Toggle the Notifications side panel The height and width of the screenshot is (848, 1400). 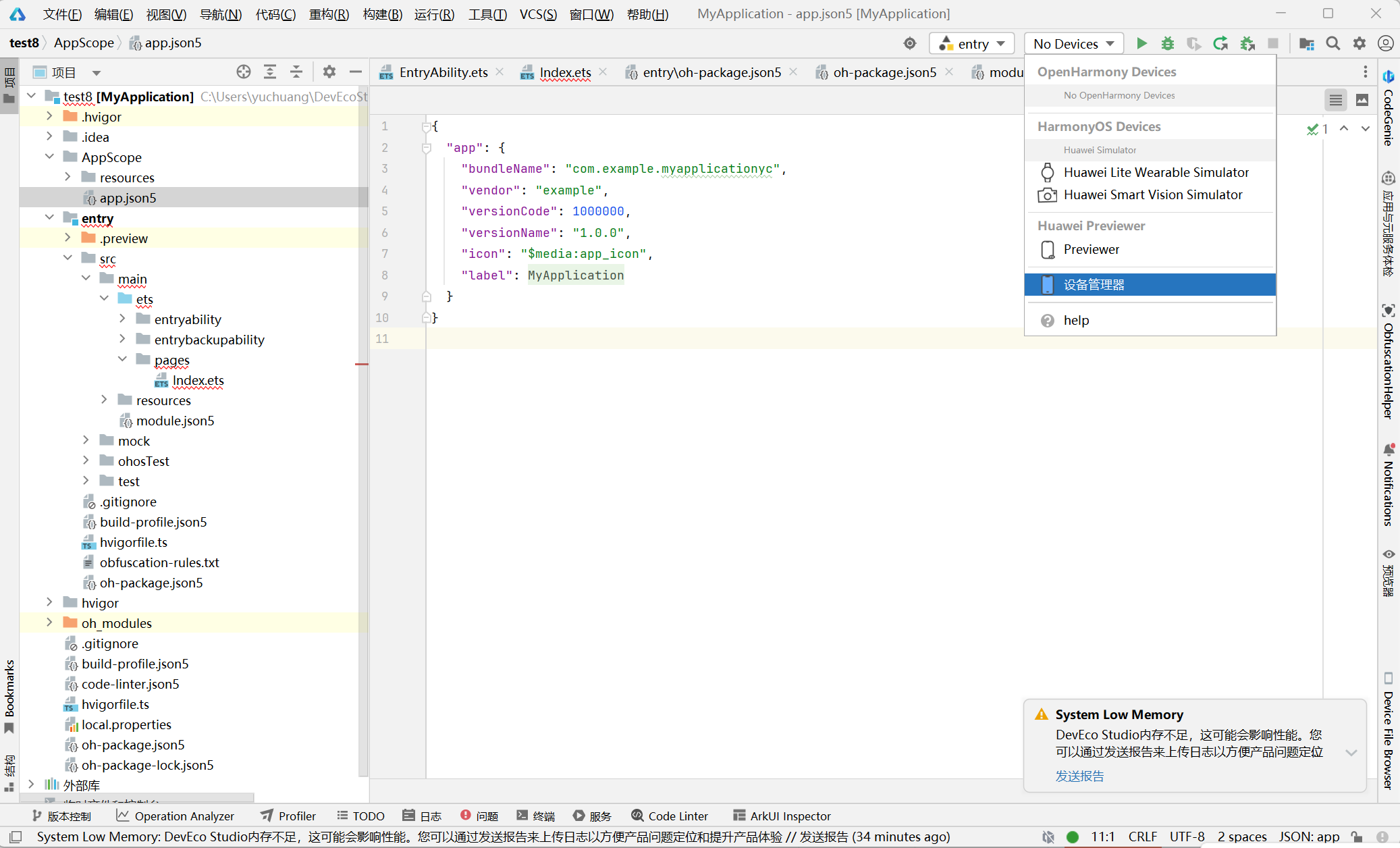[x=1388, y=486]
